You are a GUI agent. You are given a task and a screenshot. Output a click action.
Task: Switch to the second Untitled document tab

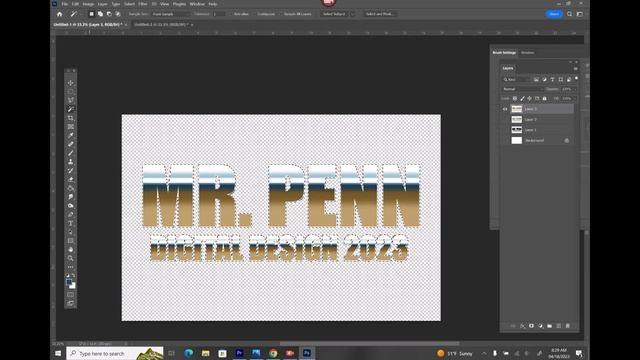click(161, 25)
